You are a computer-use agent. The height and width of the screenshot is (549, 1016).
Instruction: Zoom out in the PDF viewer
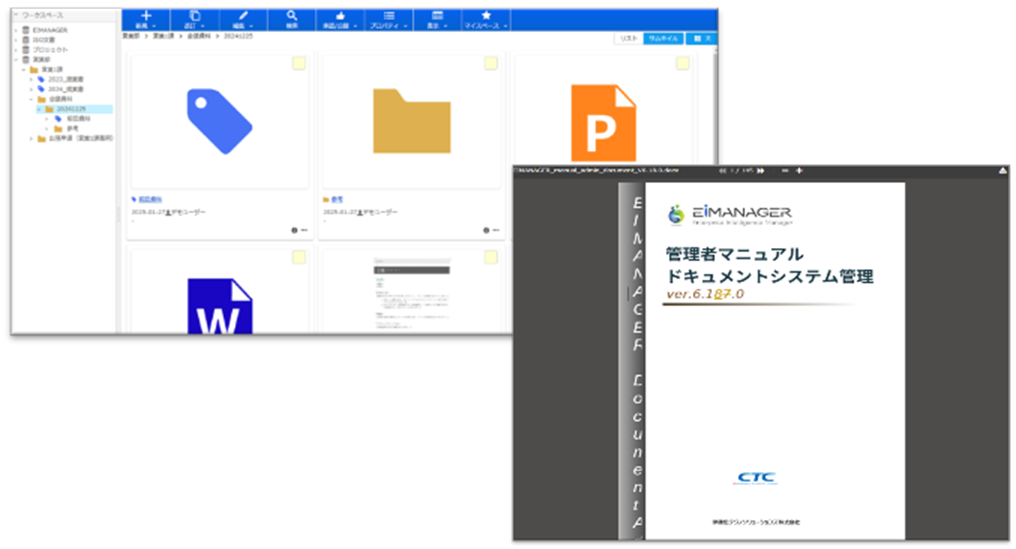pyautogui.click(x=785, y=170)
